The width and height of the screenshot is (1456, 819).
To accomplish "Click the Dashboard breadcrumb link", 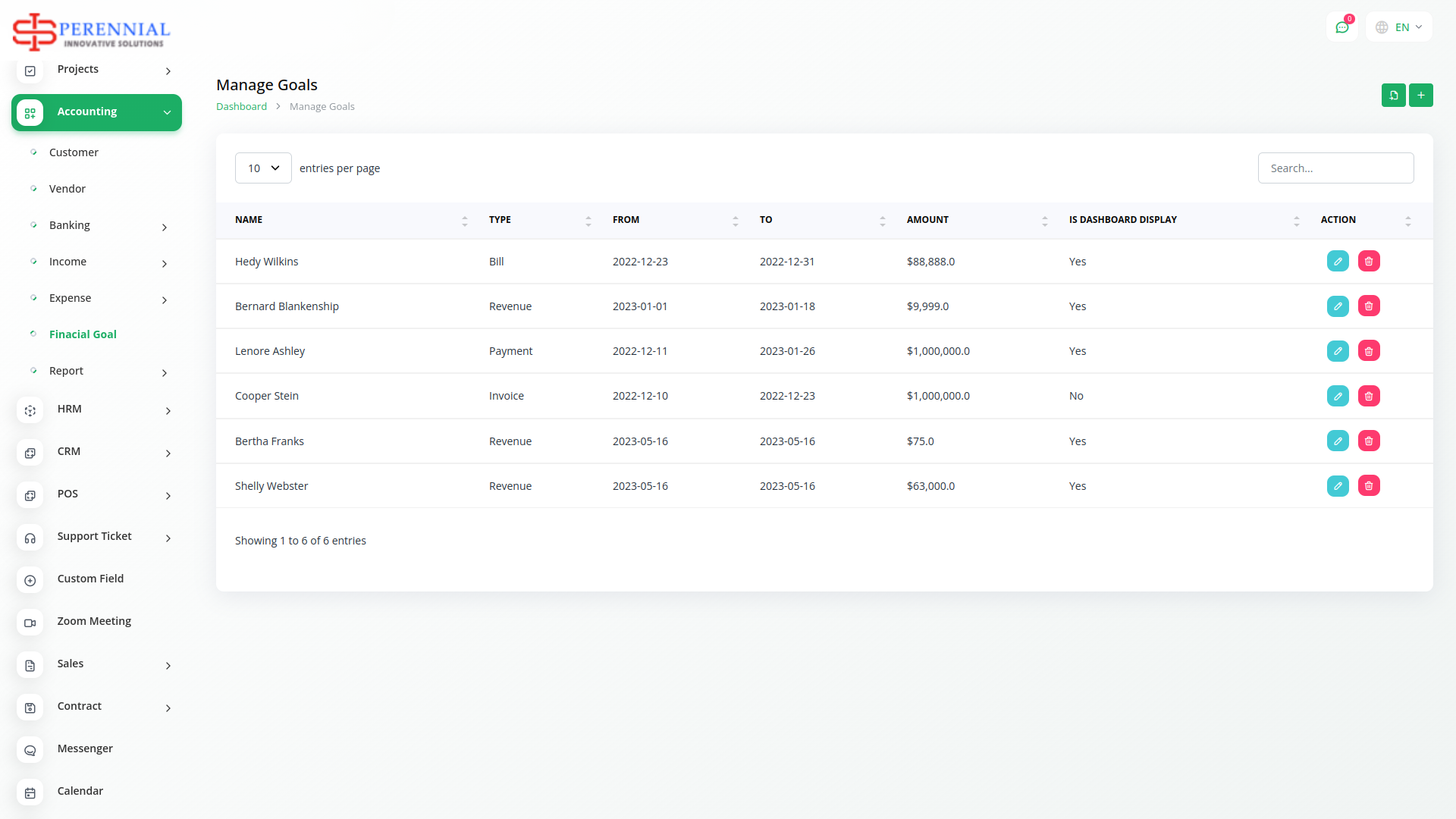I will pyautogui.click(x=241, y=107).
